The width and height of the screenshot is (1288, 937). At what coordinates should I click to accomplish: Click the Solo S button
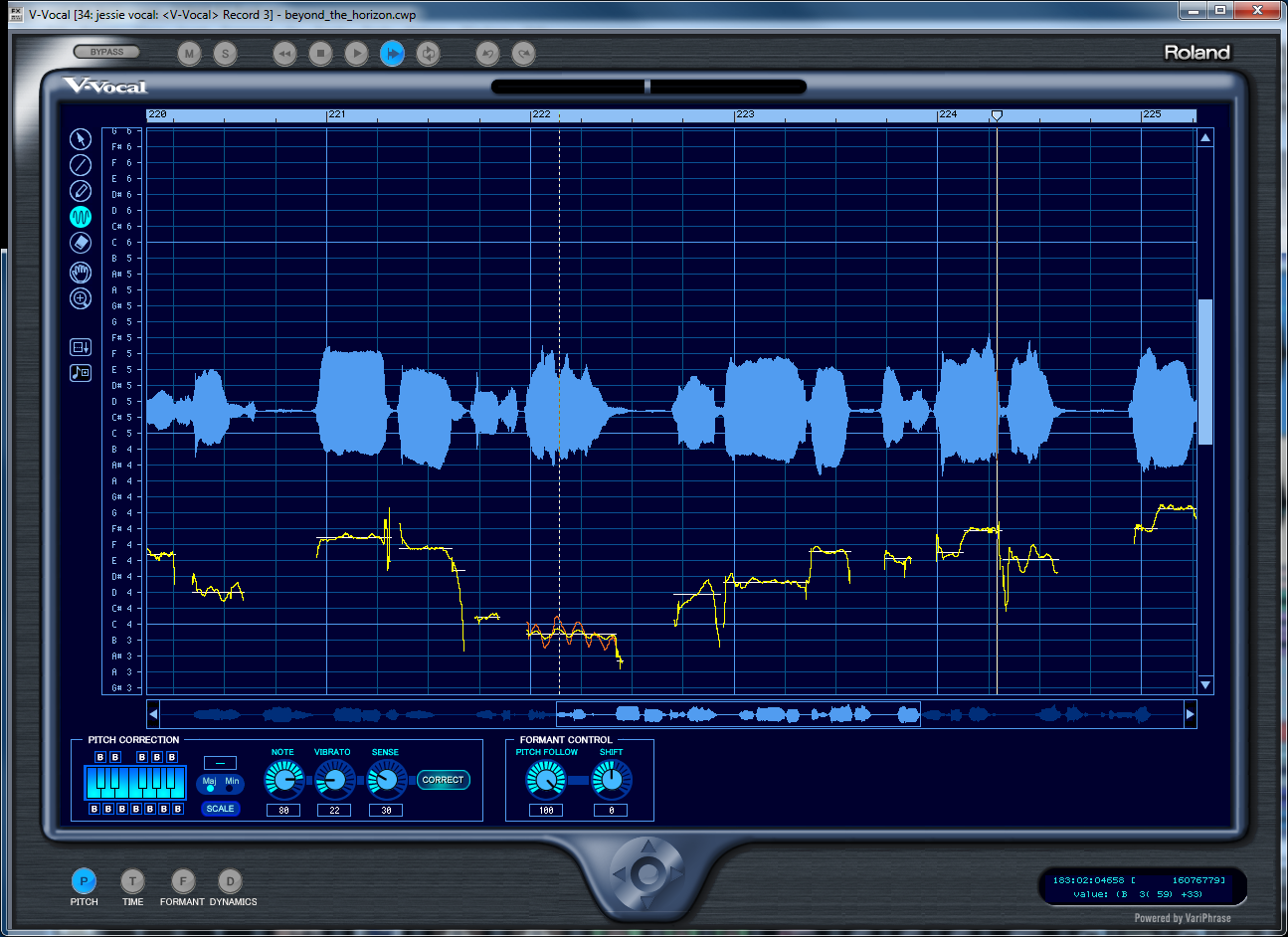click(226, 54)
